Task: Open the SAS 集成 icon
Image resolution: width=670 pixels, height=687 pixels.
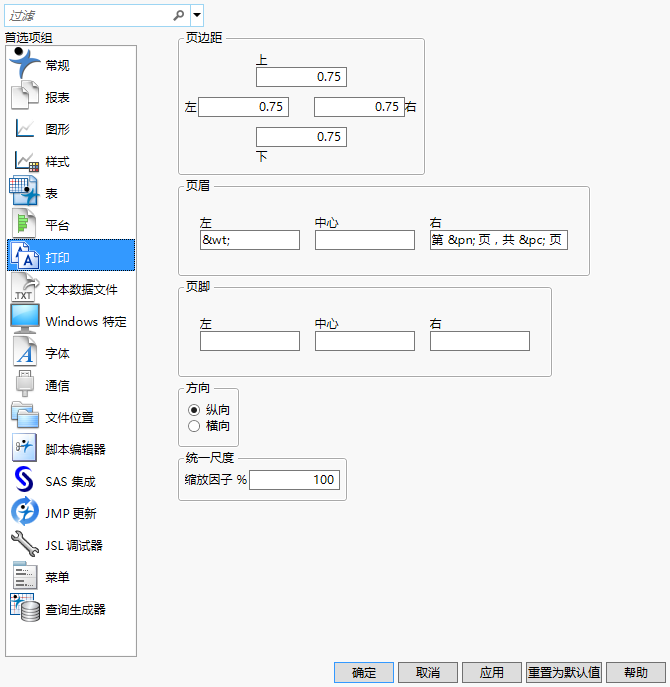Action: [x=24, y=479]
